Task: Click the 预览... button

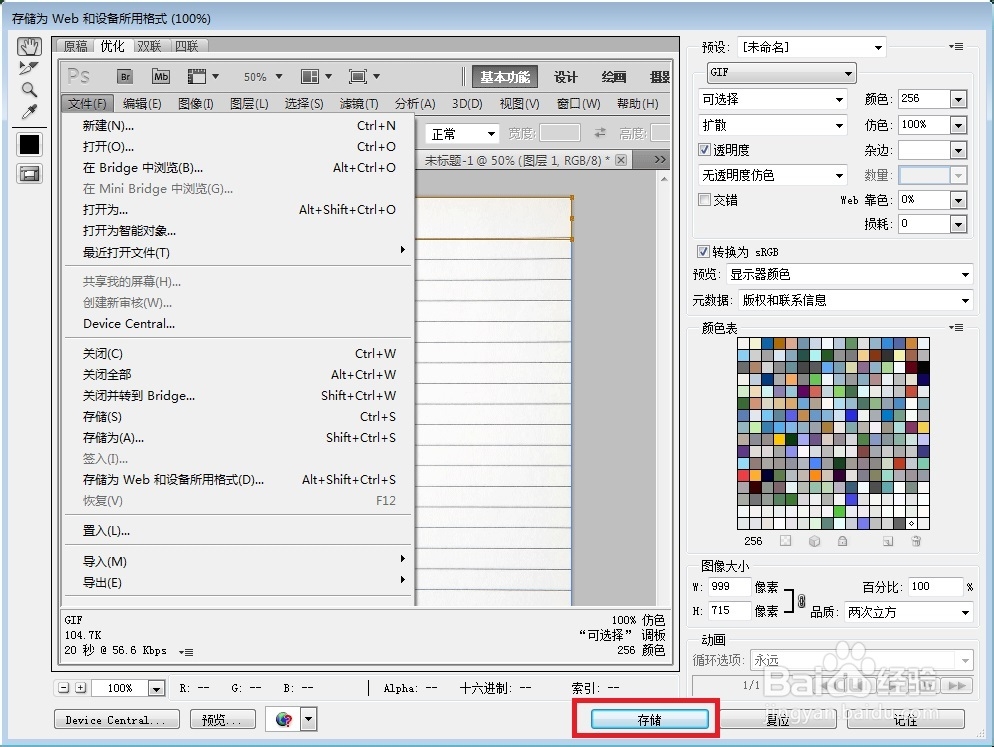Action: [221, 719]
